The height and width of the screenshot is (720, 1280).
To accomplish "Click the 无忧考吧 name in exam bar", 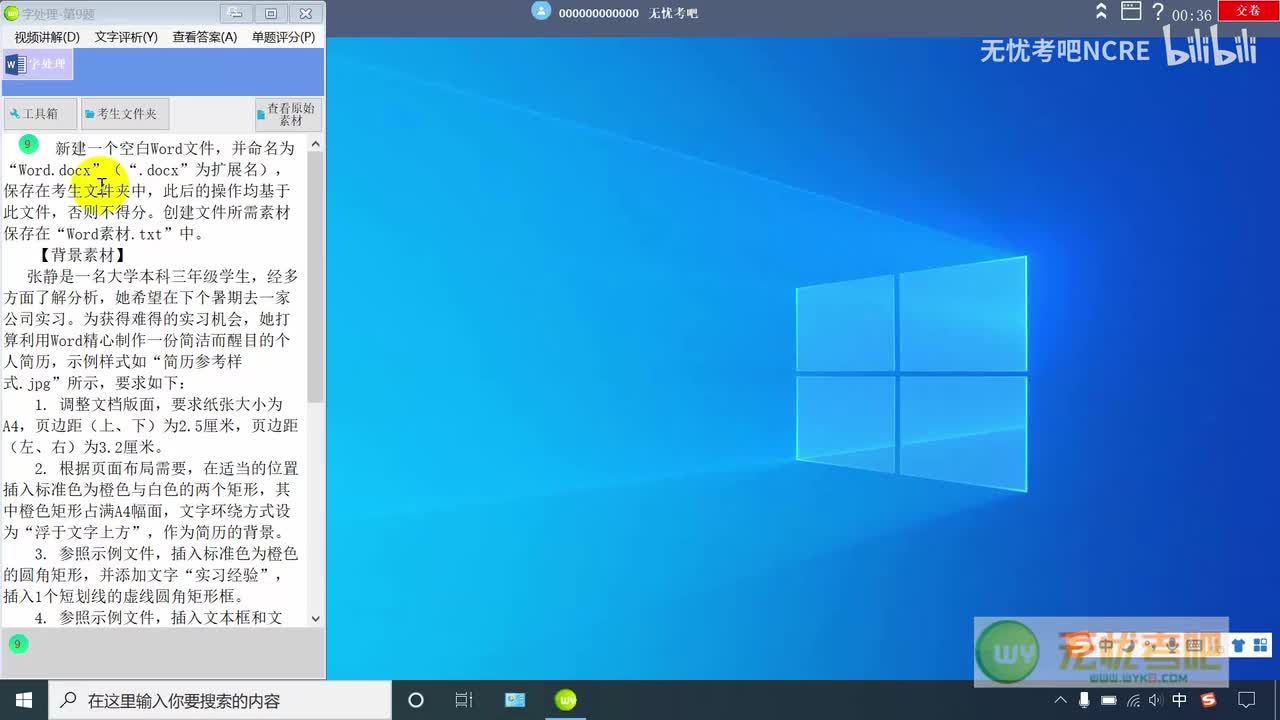I will tap(673, 13).
